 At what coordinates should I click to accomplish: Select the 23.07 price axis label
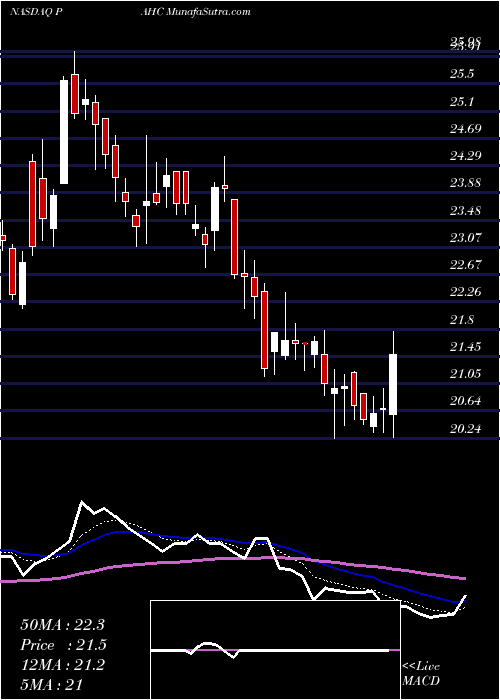pos(466,238)
